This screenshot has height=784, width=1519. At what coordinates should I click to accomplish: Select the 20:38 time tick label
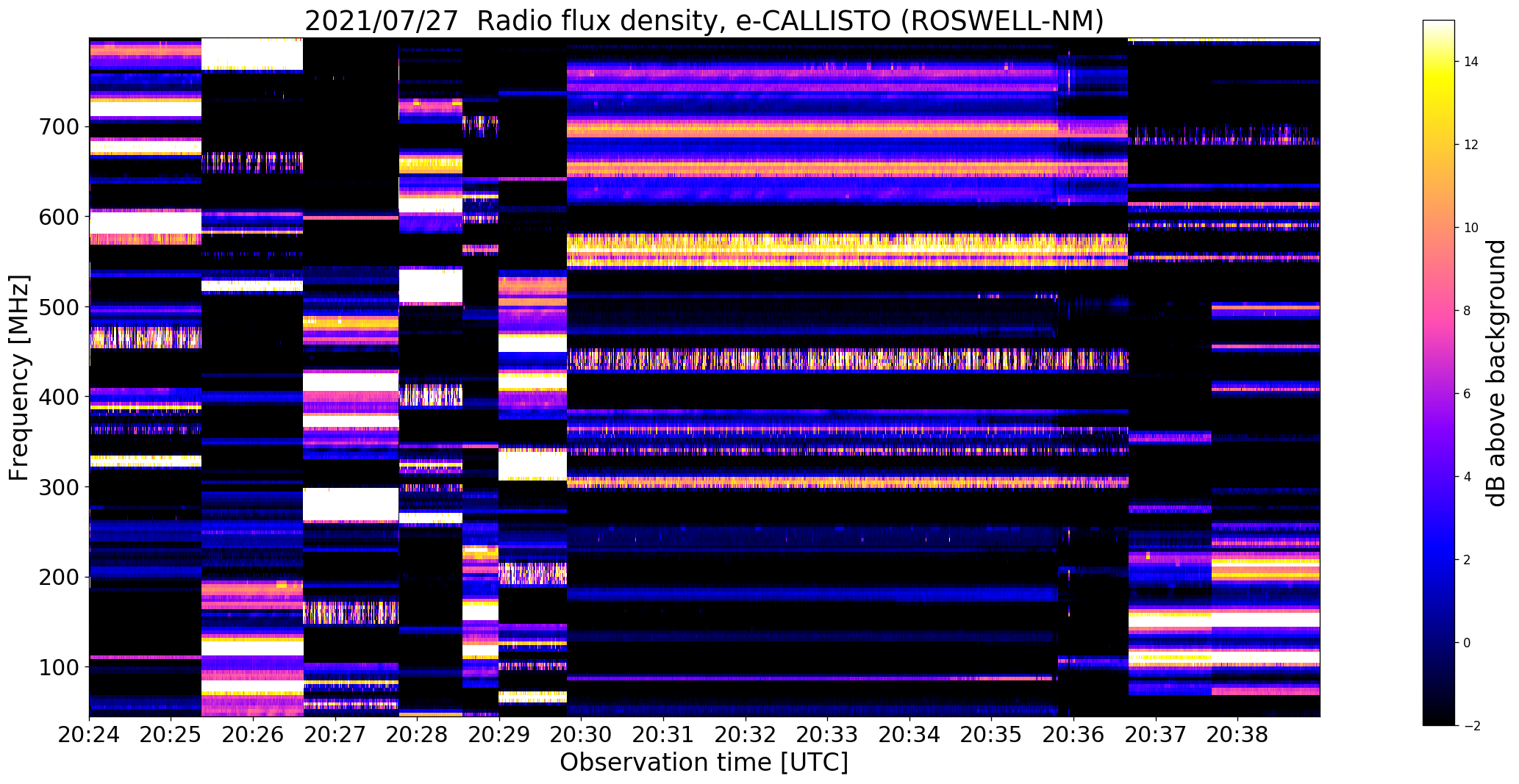pyautogui.click(x=1237, y=735)
